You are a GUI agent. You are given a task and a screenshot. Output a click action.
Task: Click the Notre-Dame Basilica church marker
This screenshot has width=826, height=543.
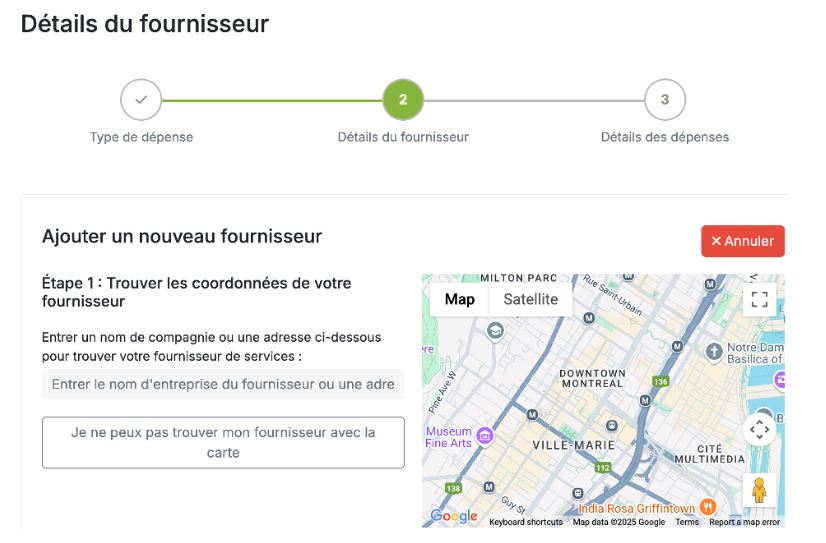[x=714, y=352]
